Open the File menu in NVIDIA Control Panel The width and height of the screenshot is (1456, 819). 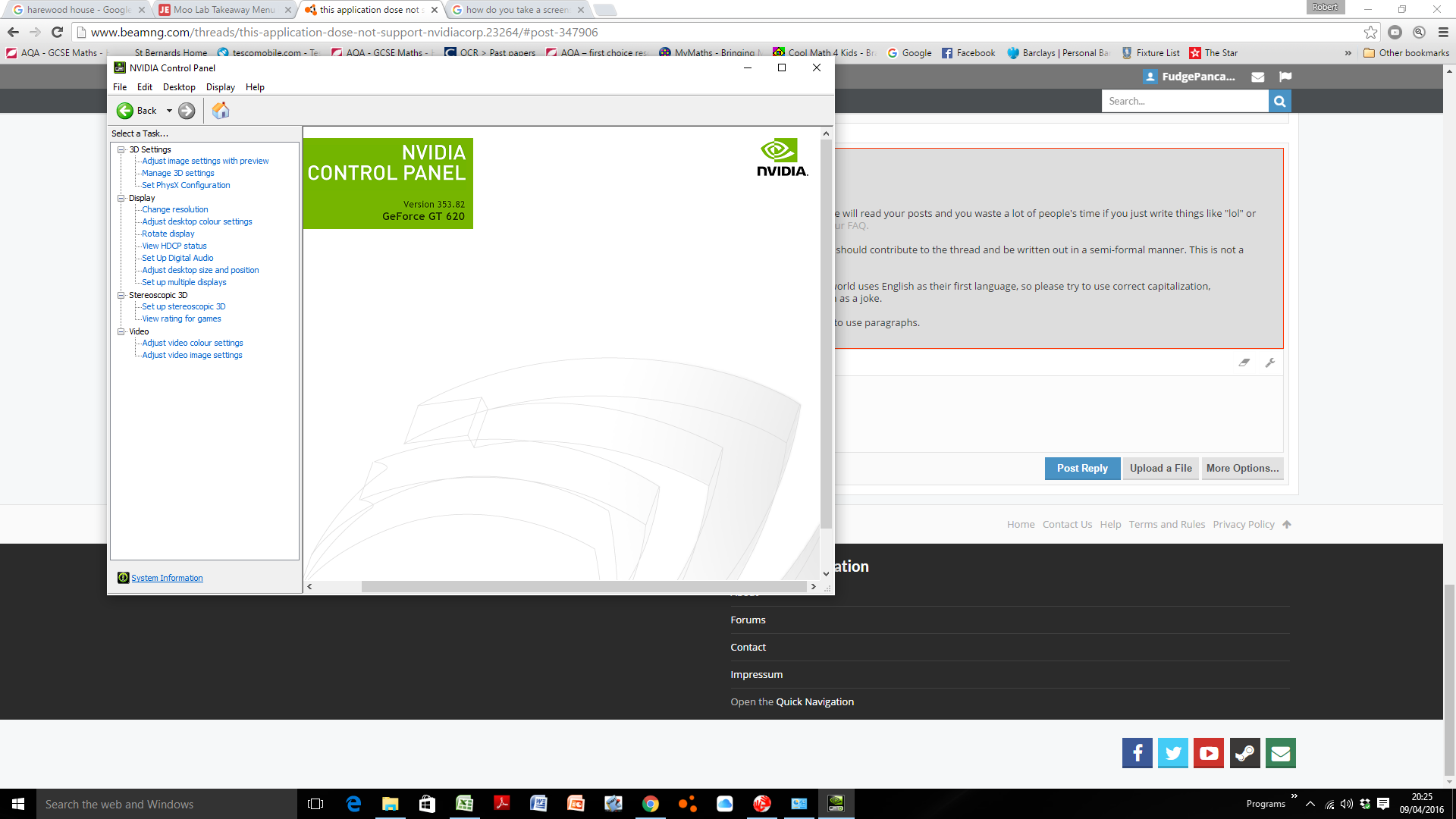pos(120,87)
